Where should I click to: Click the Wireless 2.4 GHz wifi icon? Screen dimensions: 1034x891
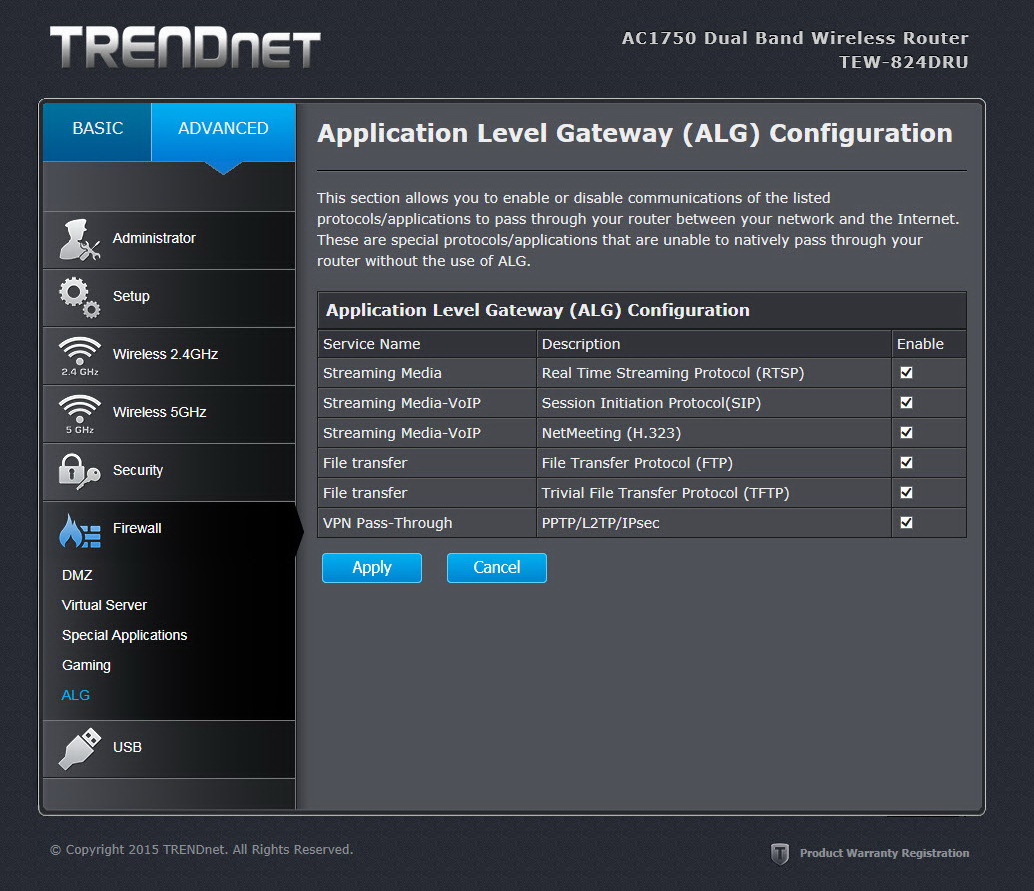coord(80,356)
